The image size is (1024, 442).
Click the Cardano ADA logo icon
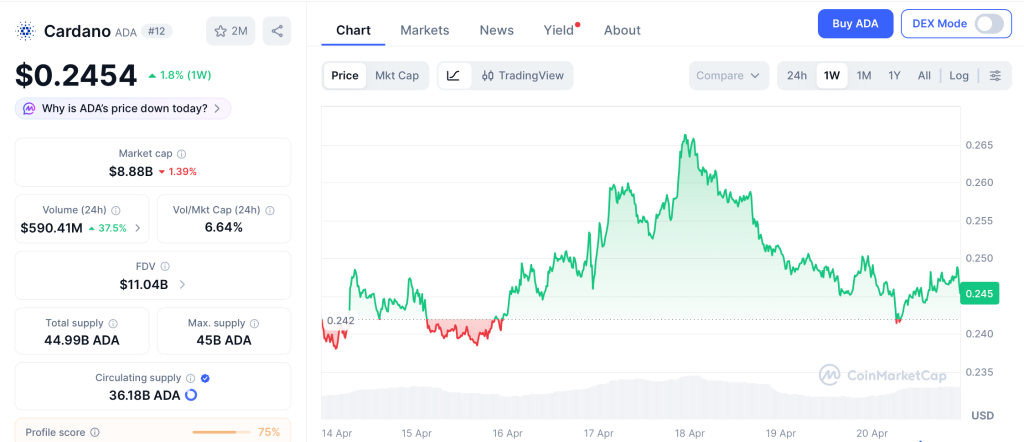[x=25, y=31]
